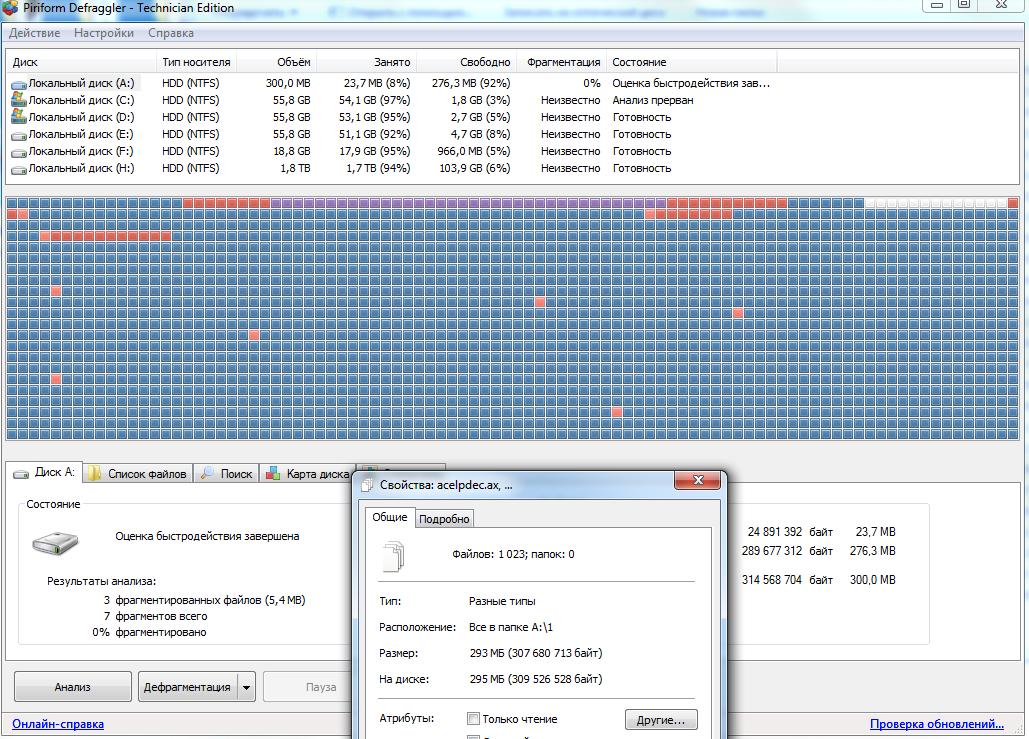Sort by Фрагментация column header
Screen dimensions: 1029x739
[562, 62]
